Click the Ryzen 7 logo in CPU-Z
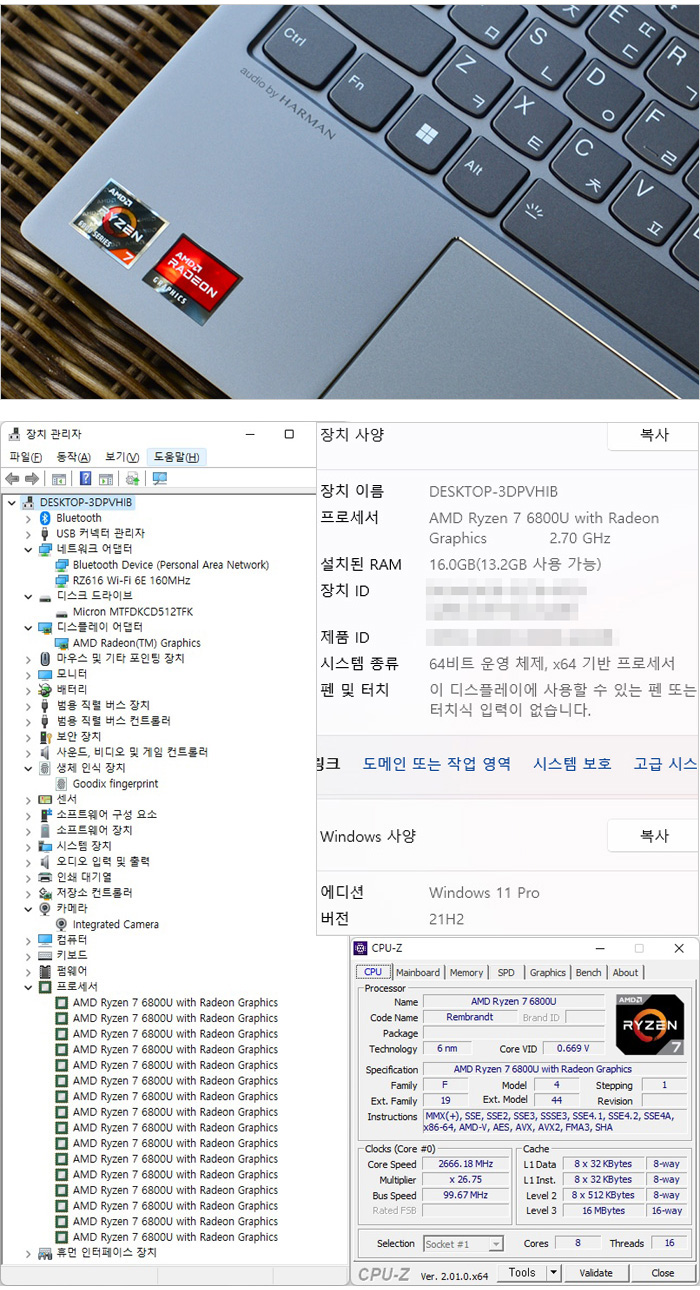Image resolution: width=700 pixels, height=1290 pixels. [x=650, y=1024]
